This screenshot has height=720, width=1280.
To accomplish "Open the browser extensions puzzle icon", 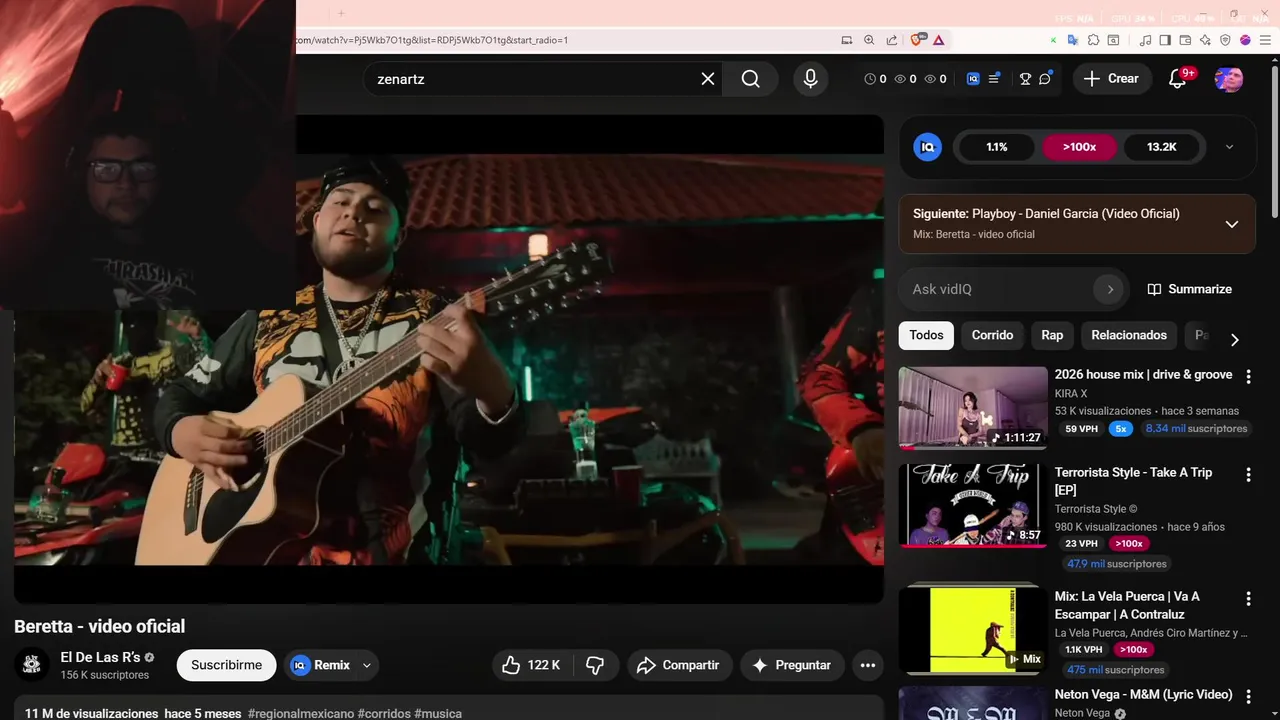I will [x=1093, y=40].
